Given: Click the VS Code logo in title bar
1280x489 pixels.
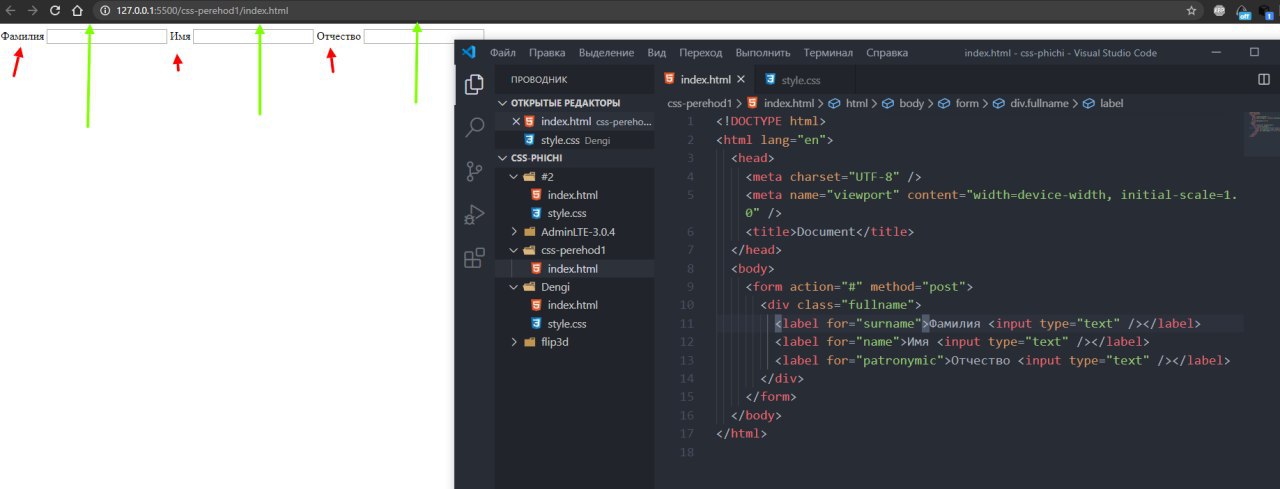Looking at the screenshot, I should [x=468, y=52].
